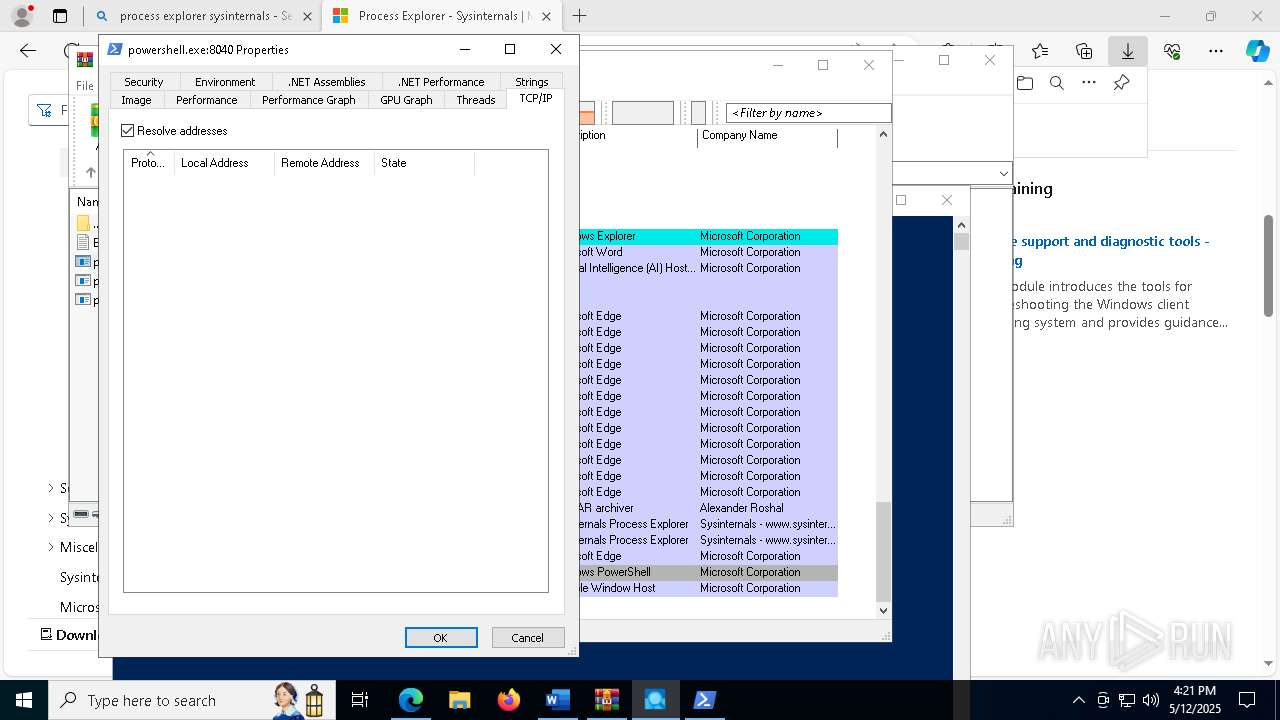
Task: Switch to the Environment tab
Action: 225,82
